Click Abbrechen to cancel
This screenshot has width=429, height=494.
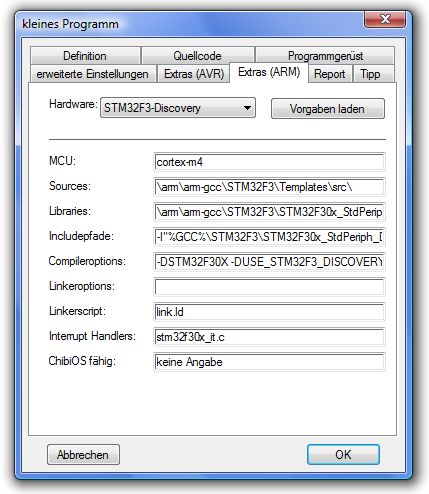click(x=83, y=455)
